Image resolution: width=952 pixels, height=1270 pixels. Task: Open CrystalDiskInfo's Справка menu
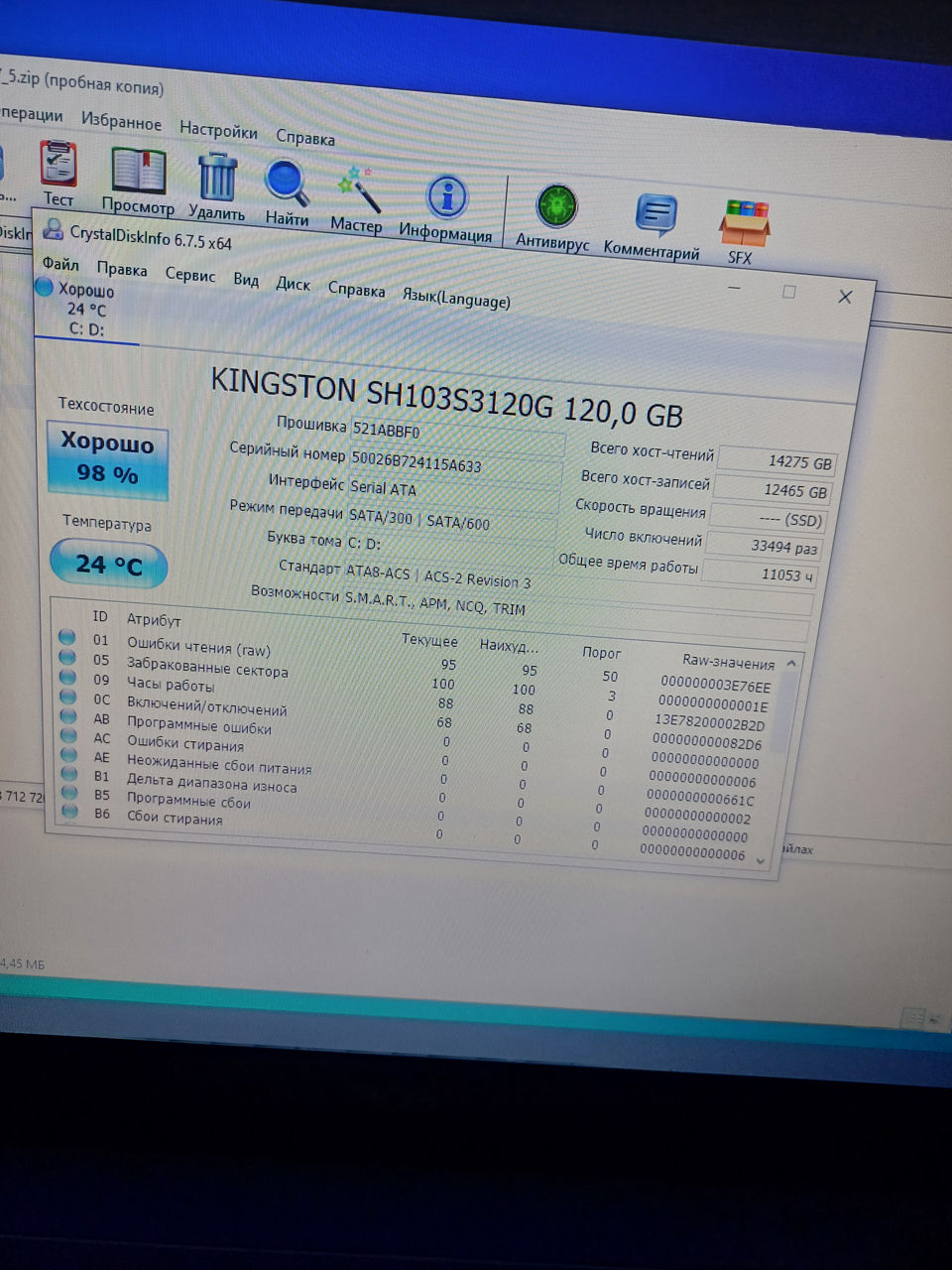click(x=356, y=289)
